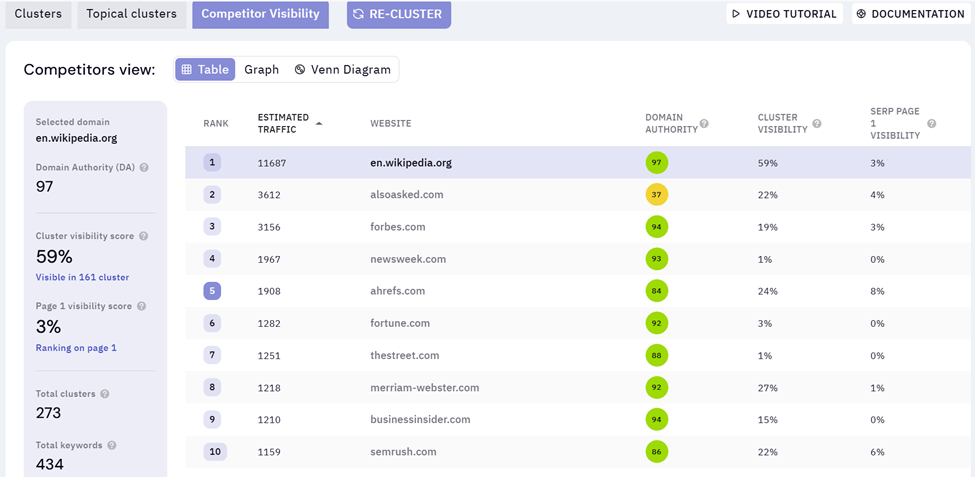Click the Domain Authority column header

671,123
